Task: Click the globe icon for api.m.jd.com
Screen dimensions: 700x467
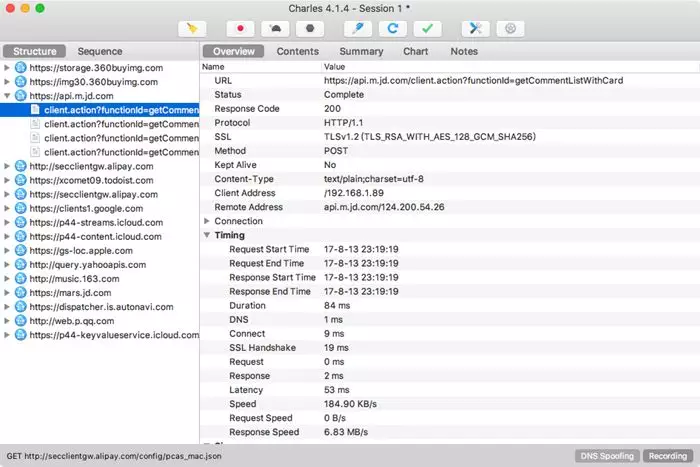Action: point(21,96)
